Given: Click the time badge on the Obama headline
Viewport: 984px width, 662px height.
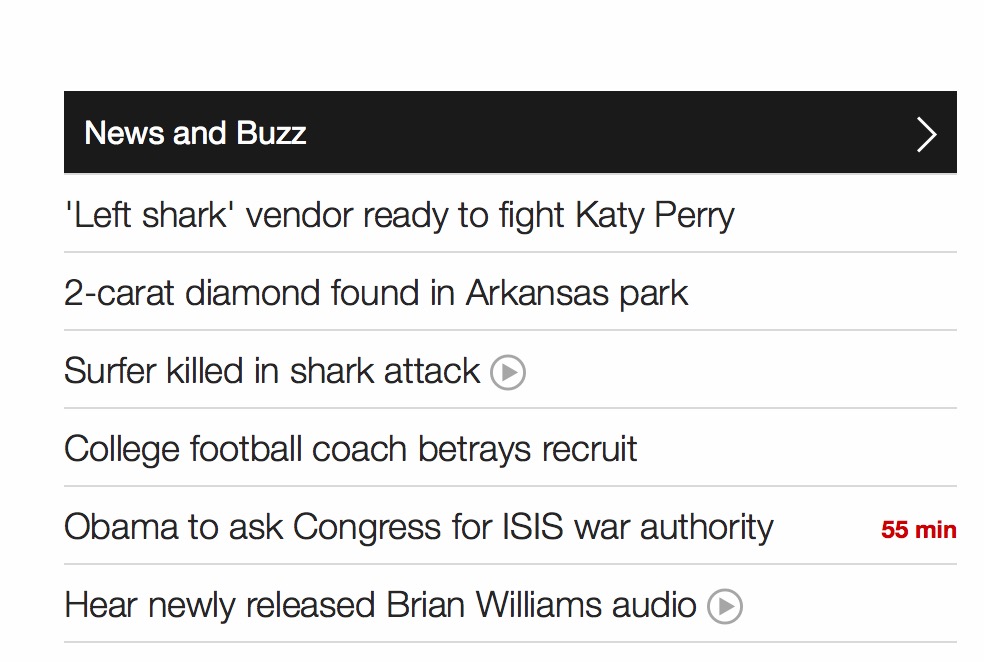Looking at the screenshot, I should click(x=918, y=530).
